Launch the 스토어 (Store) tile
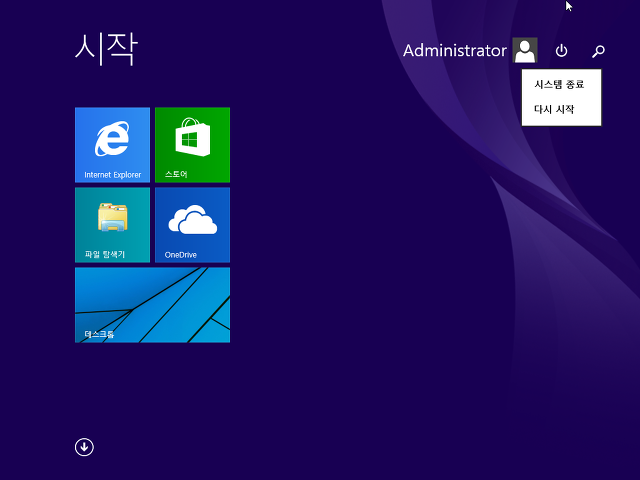Image resolution: width=640 pixels, height=480 pixels. [192, 144]
